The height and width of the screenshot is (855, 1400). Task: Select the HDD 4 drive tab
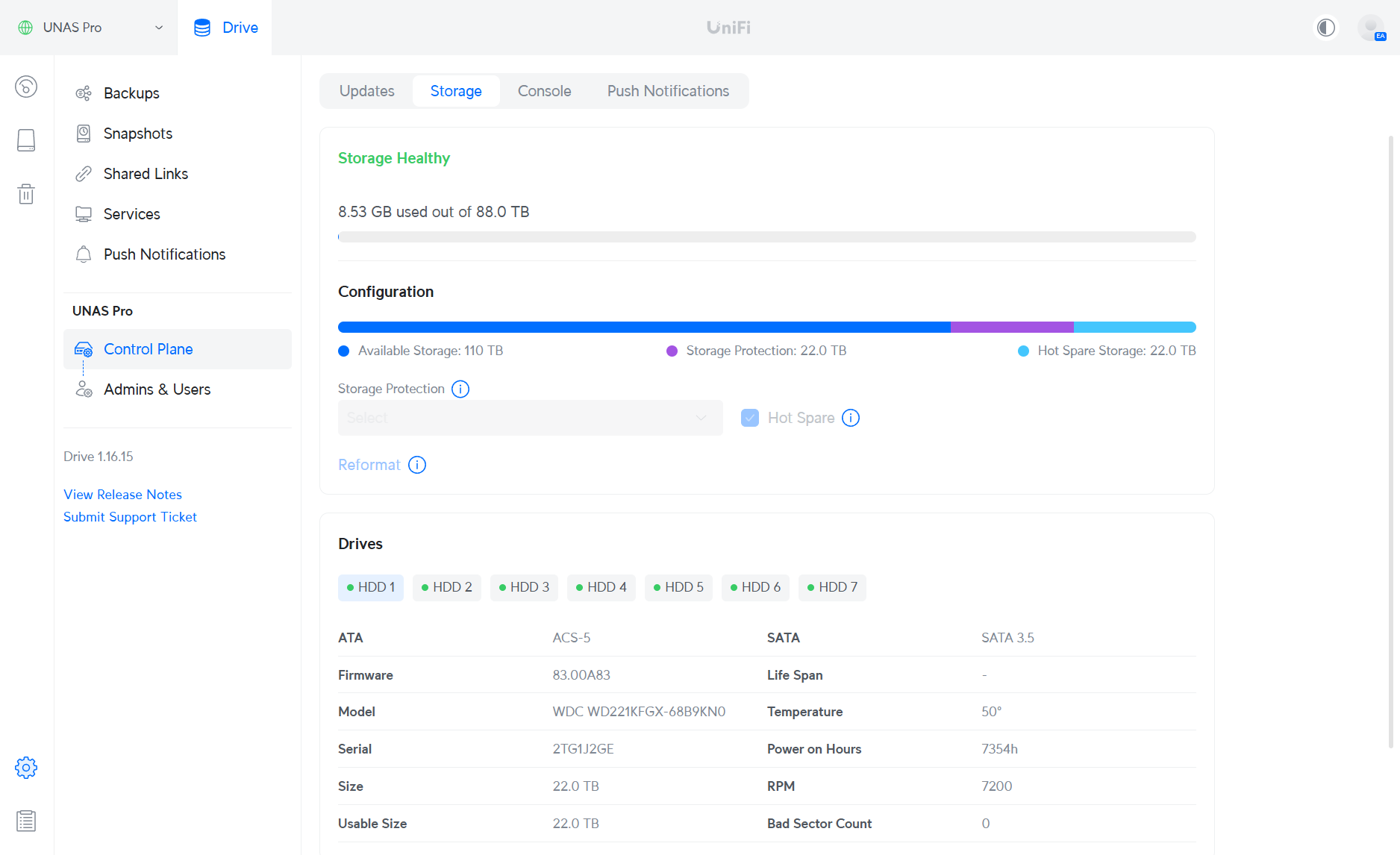[x=601, y=587]
